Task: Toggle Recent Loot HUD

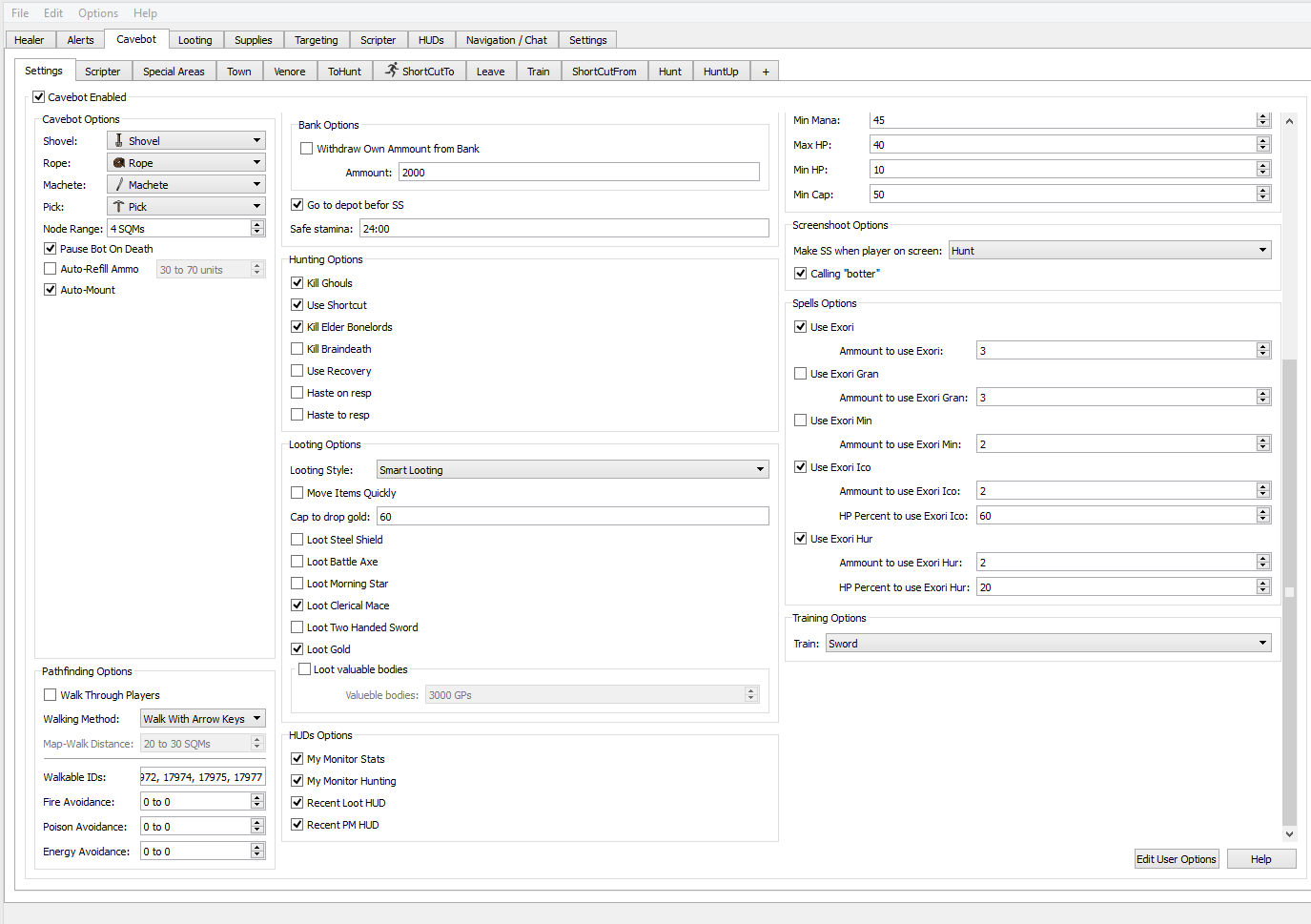Action: click(x=297, y=803)
